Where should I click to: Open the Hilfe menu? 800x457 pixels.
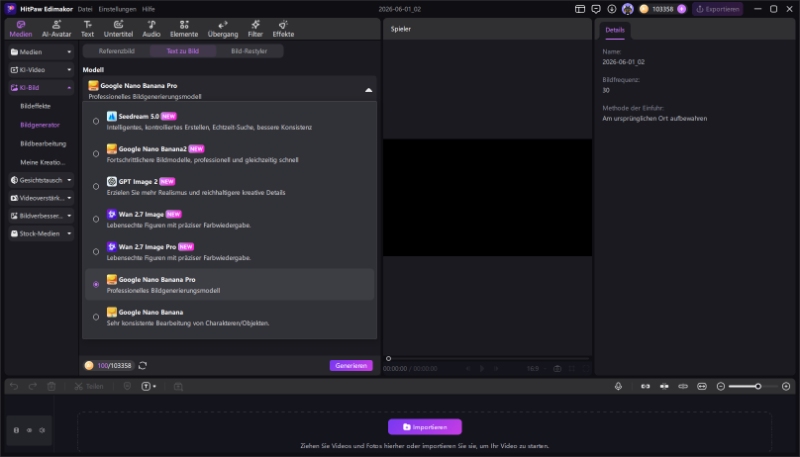tap(148, 9)
